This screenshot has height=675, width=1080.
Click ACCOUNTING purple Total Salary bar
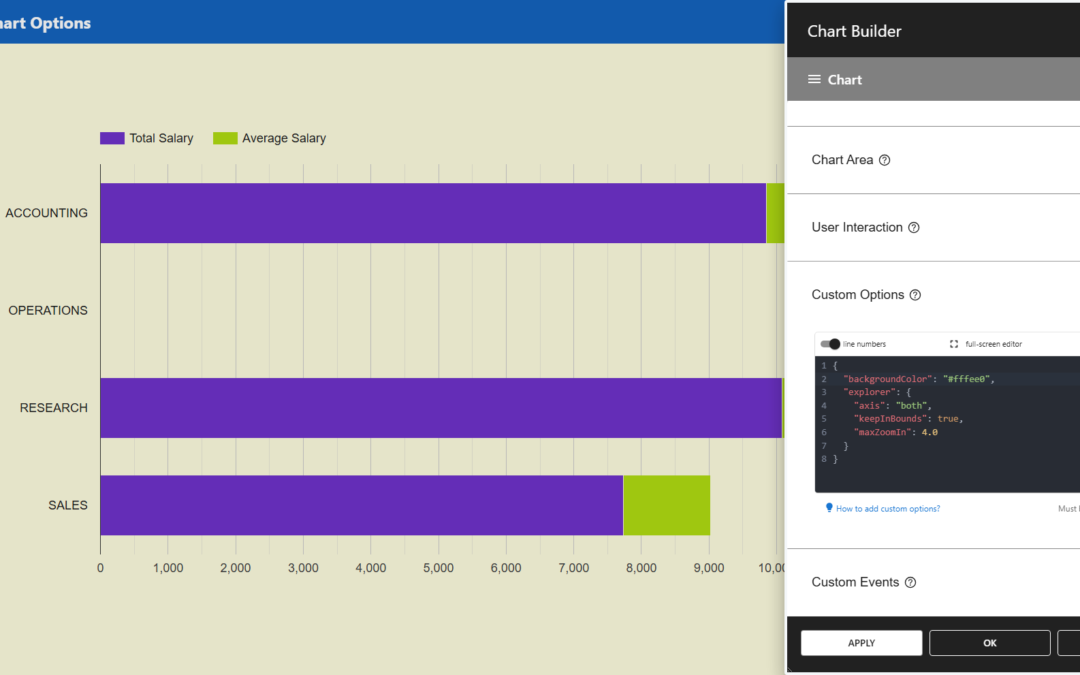click(433, 213)
